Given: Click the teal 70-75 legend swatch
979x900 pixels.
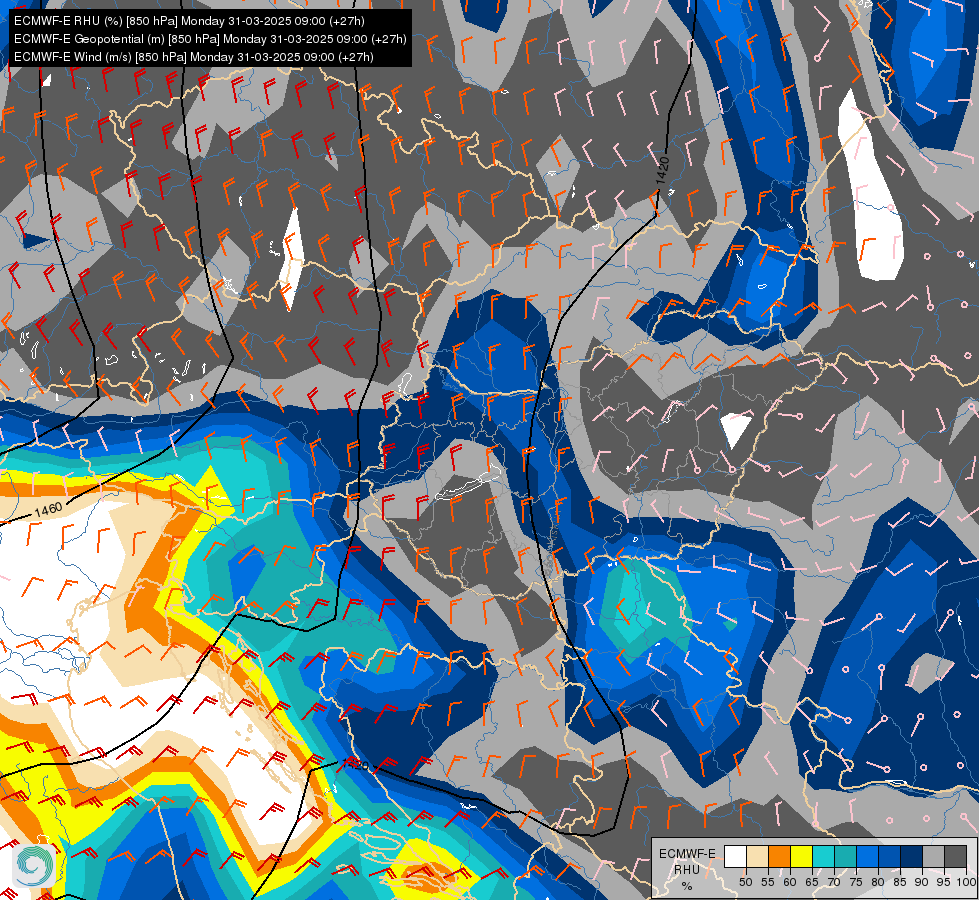Looking at the screenshot, I should tap(846, 856).
